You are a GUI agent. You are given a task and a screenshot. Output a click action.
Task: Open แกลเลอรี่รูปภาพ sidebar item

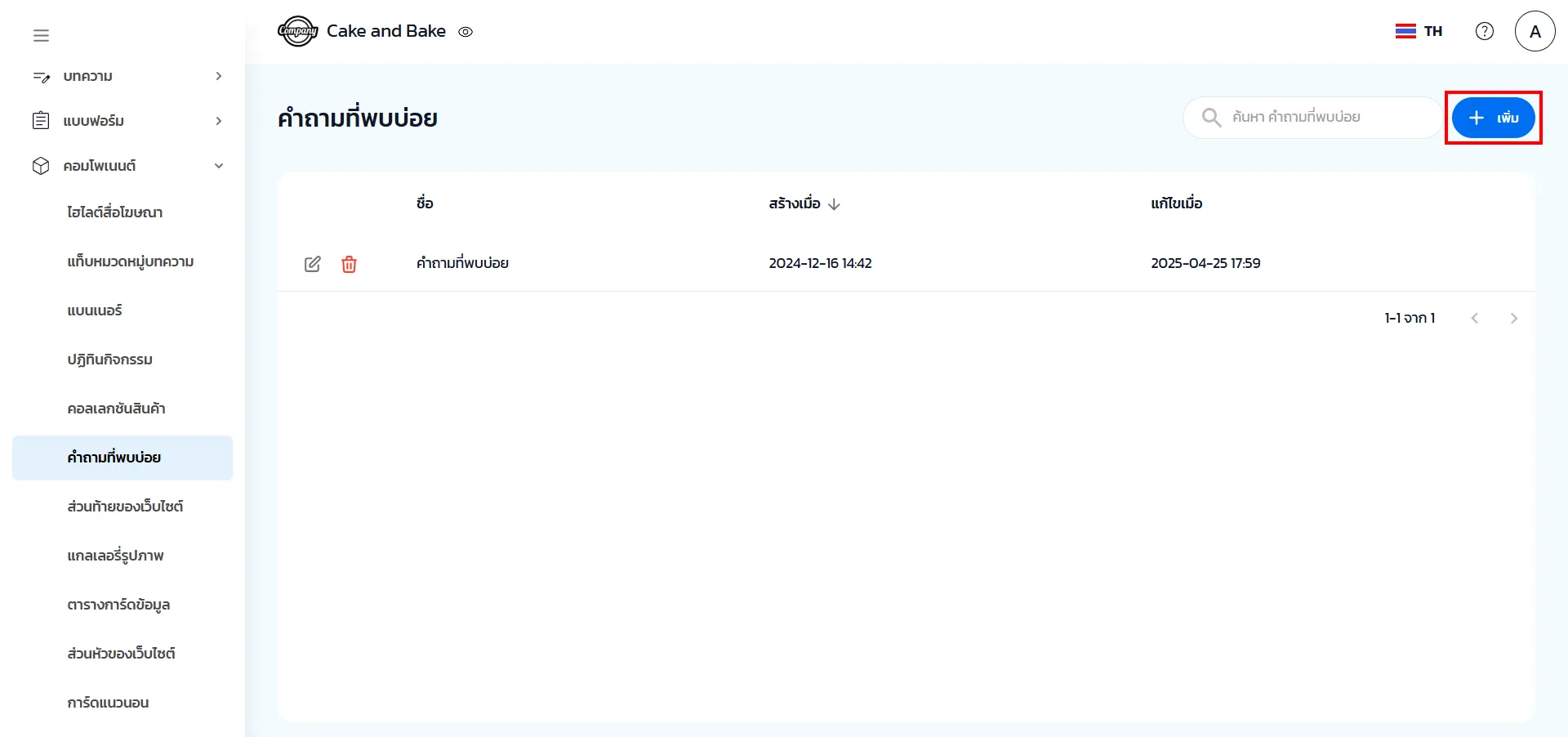pos(115,556)
